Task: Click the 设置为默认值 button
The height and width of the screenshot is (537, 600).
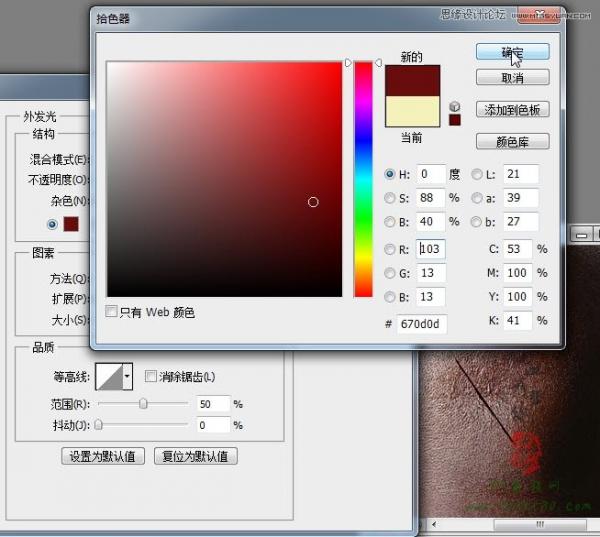Action: (104, 456)
